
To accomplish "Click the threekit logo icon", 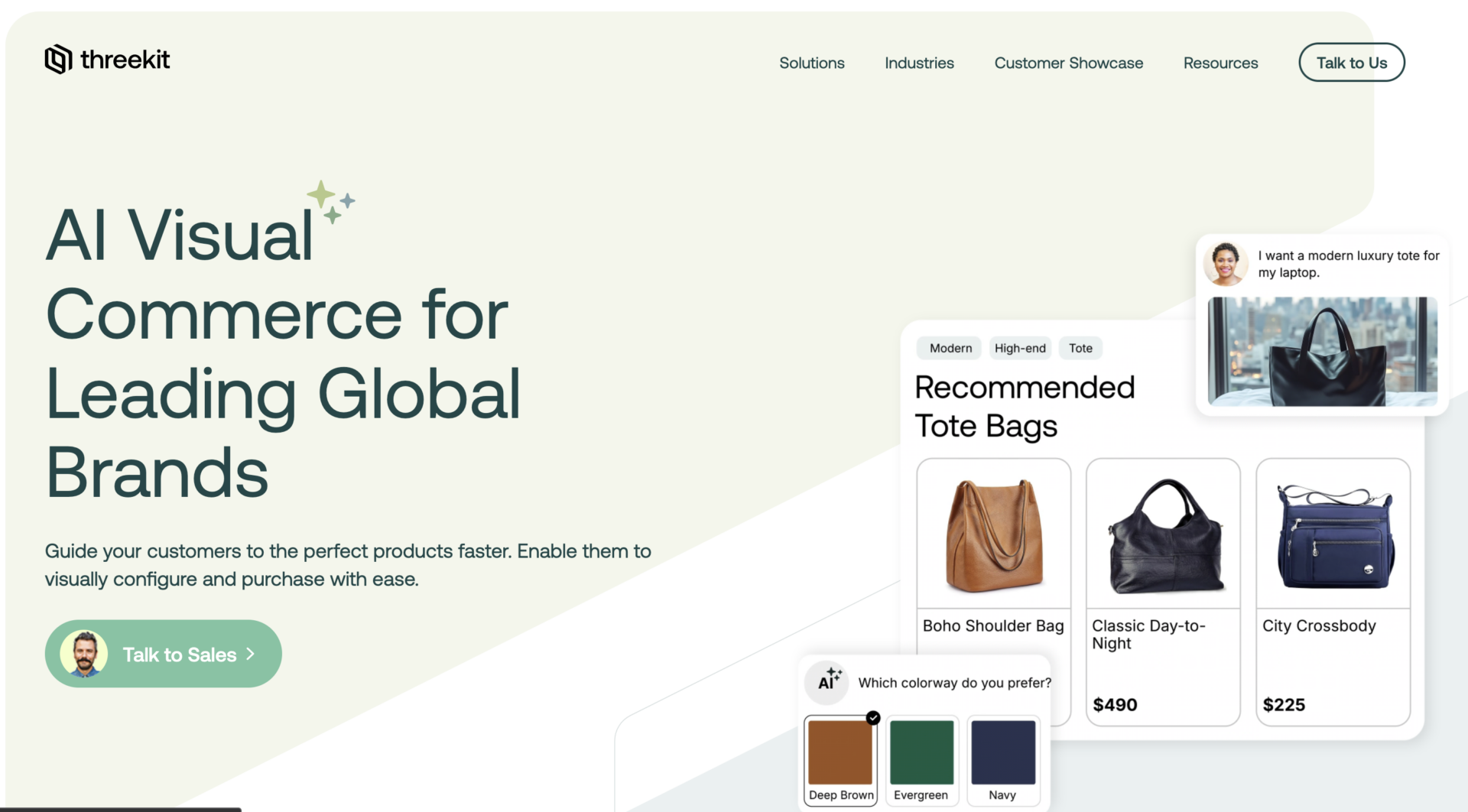I will click(58, 60).
